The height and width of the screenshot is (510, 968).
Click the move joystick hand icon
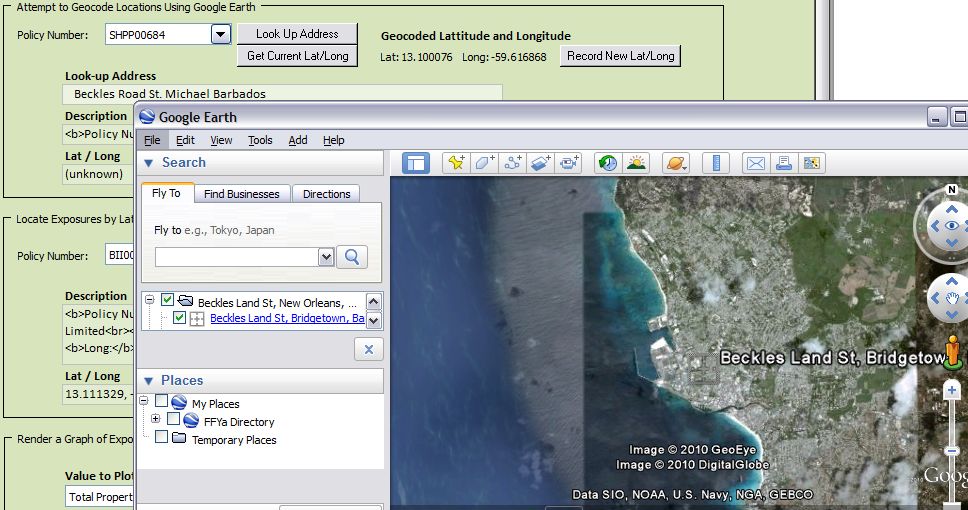click(x=953, y=299)
